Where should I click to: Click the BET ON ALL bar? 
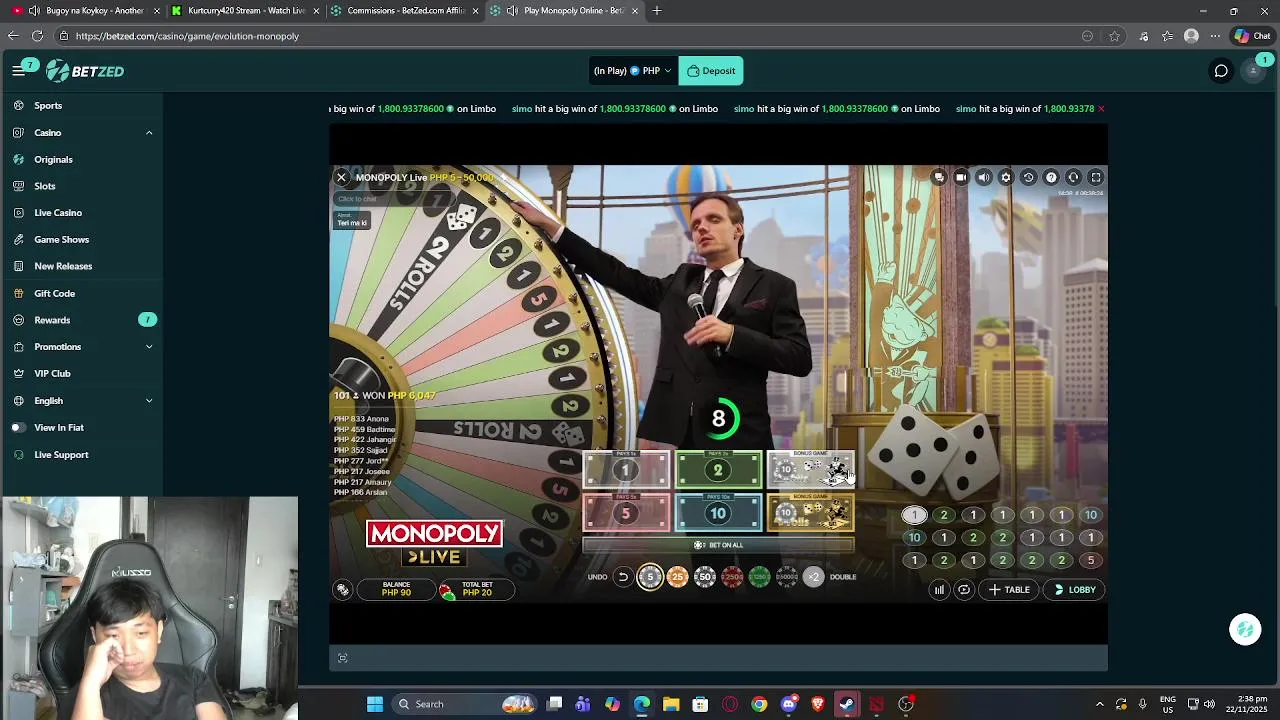point(718,545)
